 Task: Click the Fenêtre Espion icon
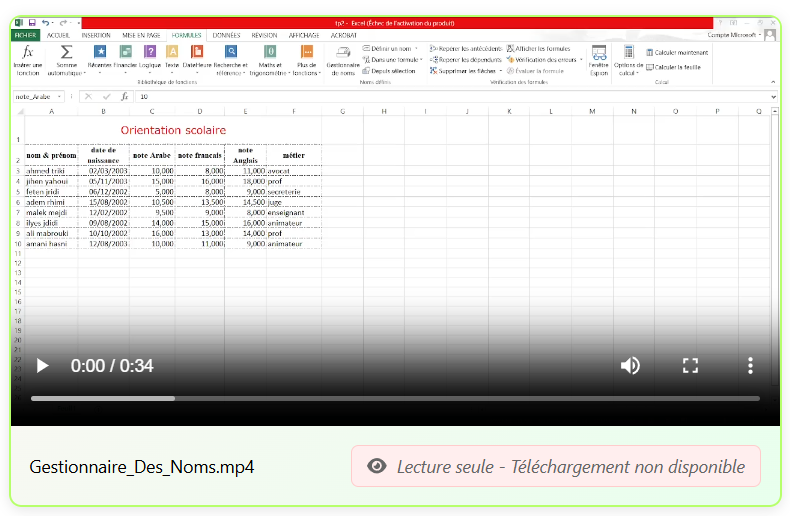tap(599, 53)
